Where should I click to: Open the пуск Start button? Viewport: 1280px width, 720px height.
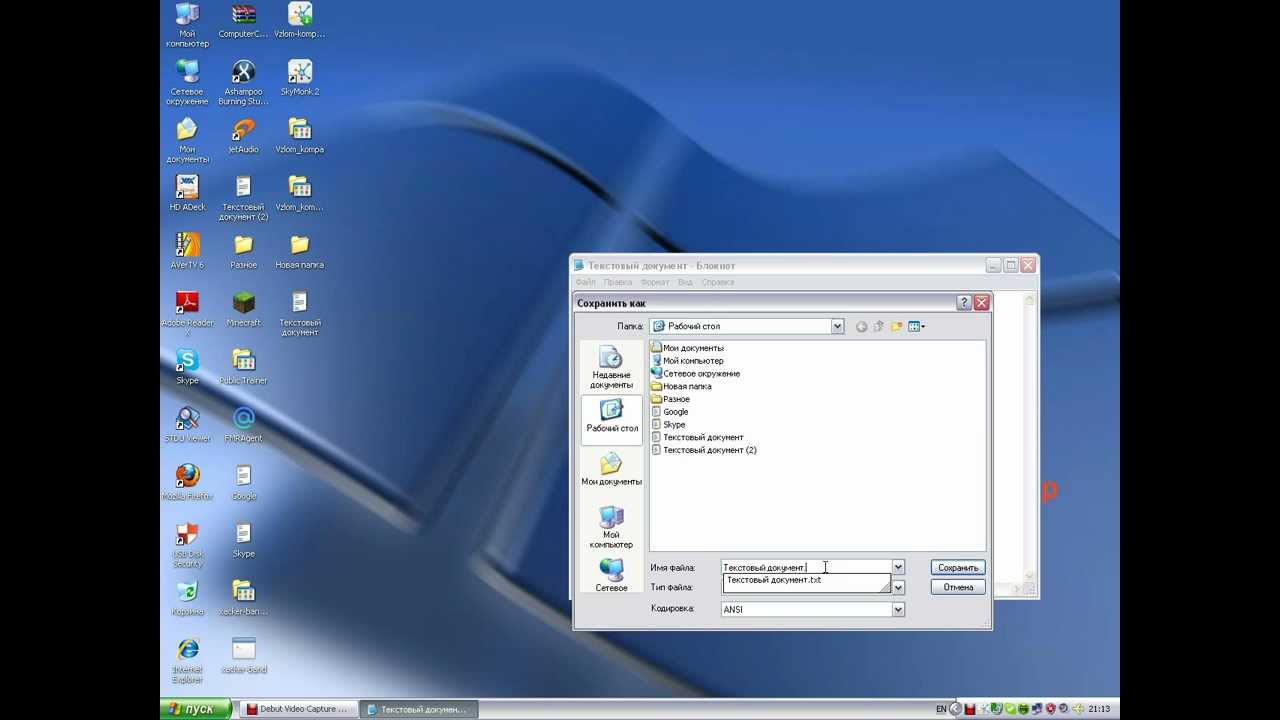(x=197, y=709)
